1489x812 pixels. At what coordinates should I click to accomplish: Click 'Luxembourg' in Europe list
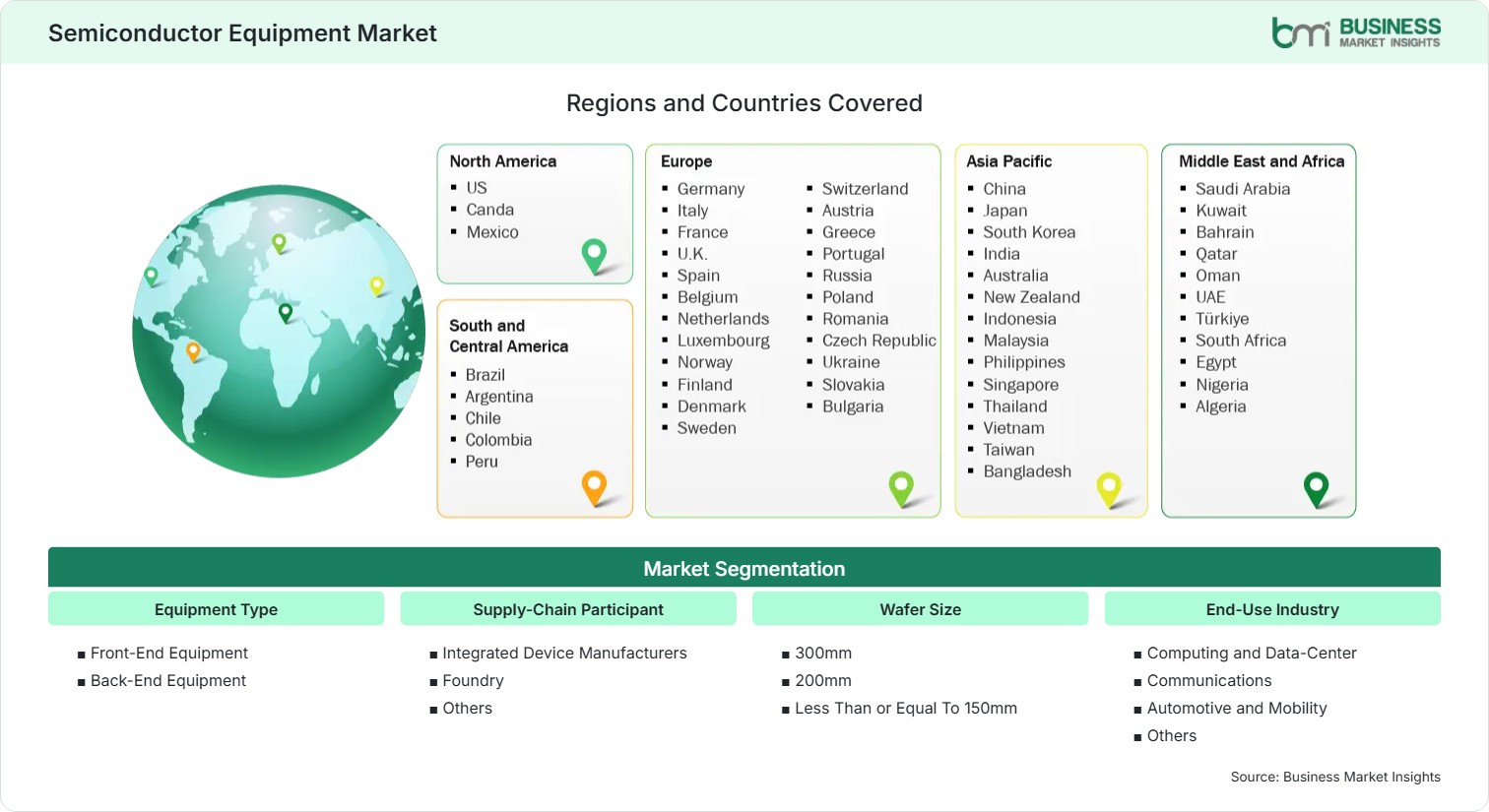(x=724, y=341)
